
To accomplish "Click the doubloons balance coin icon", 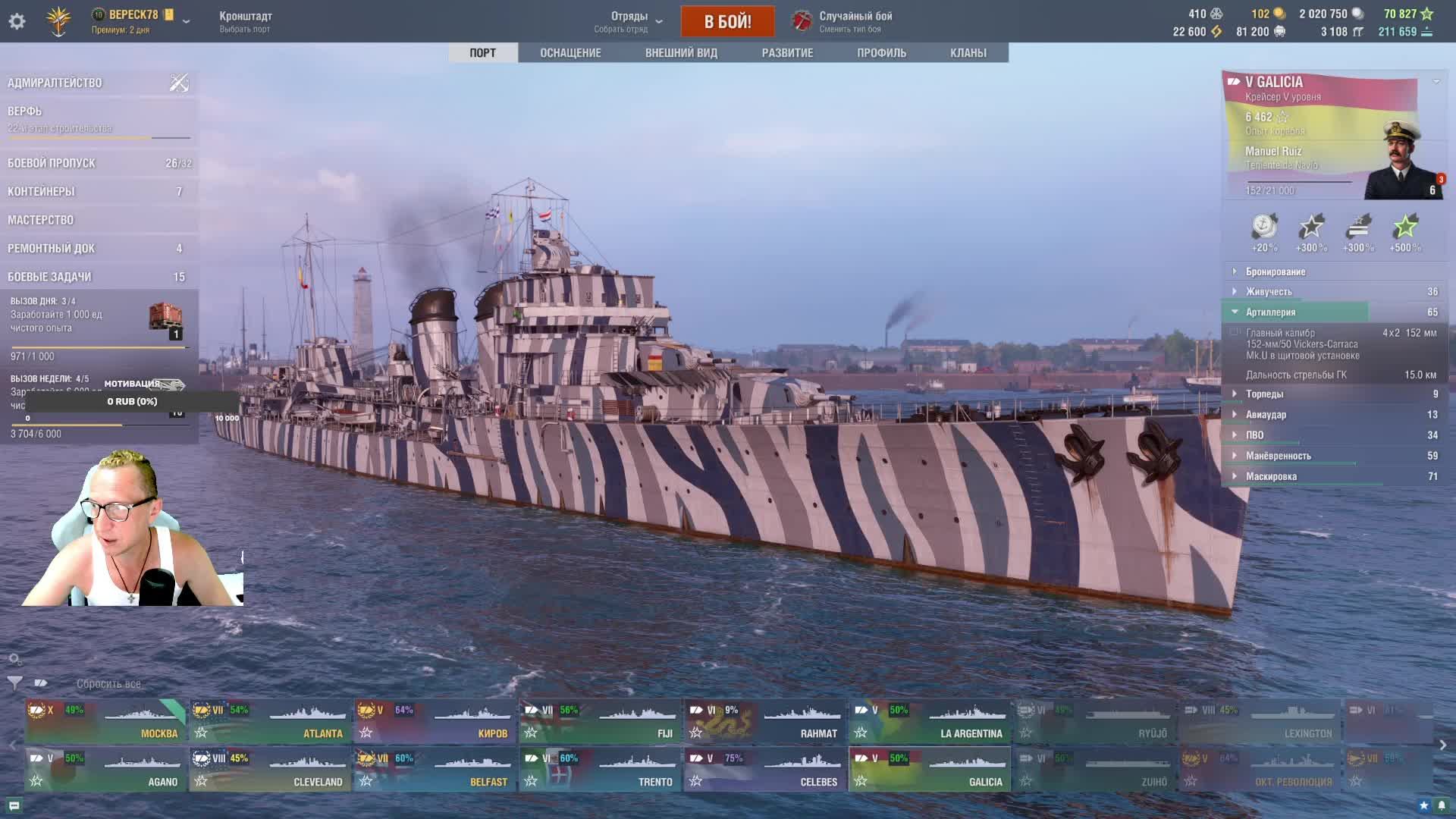I will pyautogui.click(x=1279, y=14).
